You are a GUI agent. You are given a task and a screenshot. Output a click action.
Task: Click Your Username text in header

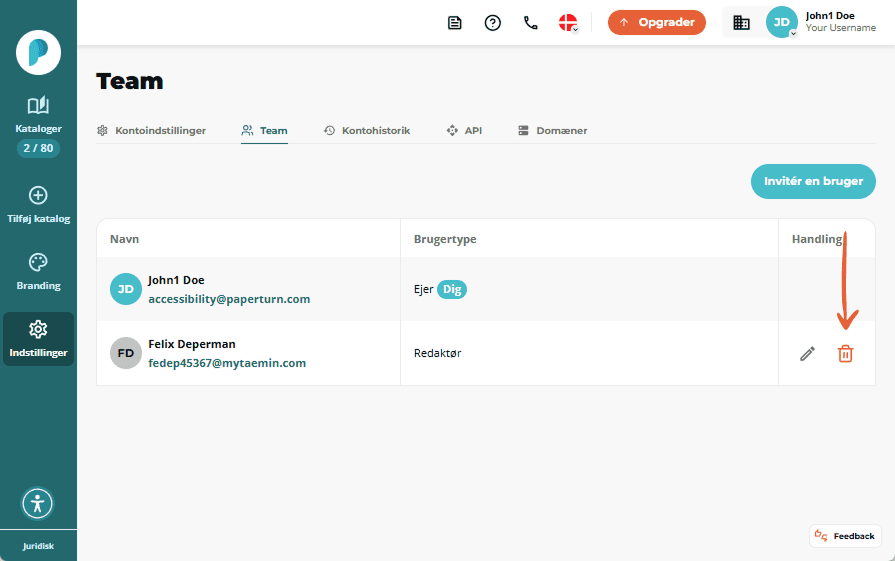pyautogui.click(x=841, y=28)
